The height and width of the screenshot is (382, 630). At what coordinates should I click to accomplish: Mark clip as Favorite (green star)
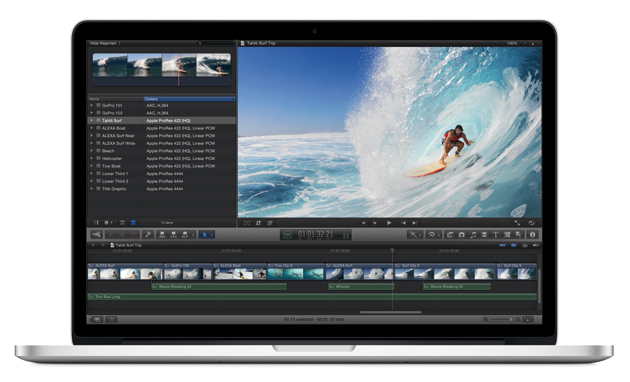coord(111,235)
